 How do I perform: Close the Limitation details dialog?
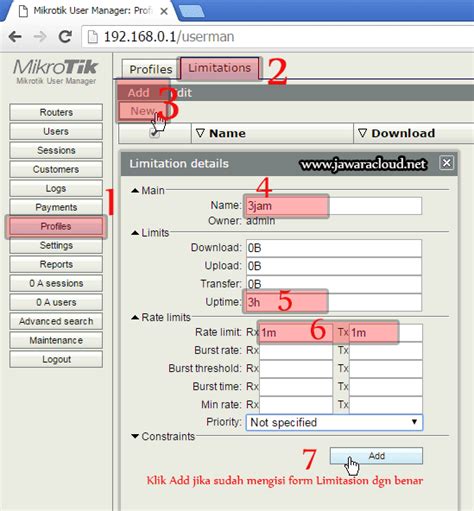coord(446,163)
